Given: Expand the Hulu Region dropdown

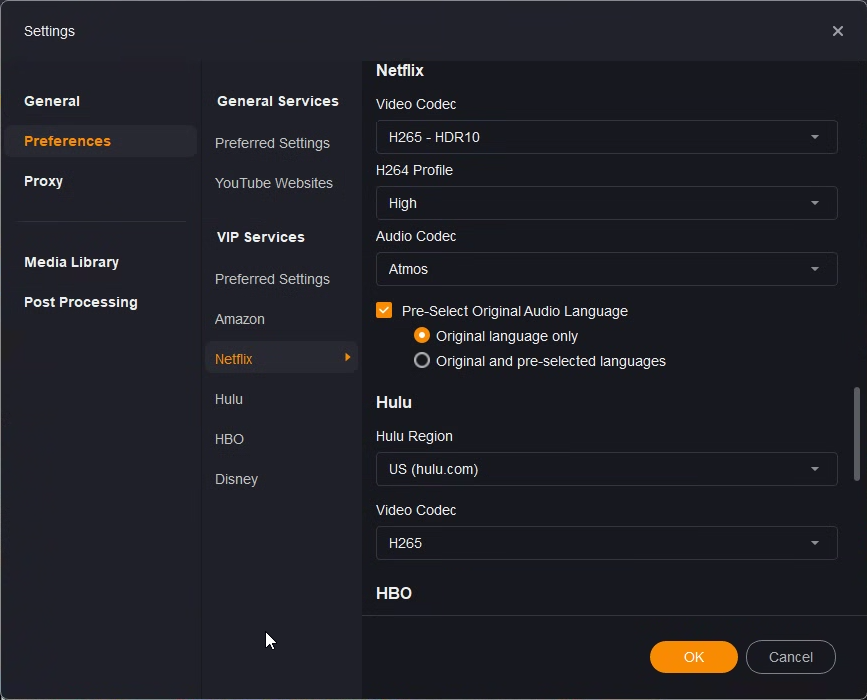Looking at the screenshot, I should tap(606, 469).
